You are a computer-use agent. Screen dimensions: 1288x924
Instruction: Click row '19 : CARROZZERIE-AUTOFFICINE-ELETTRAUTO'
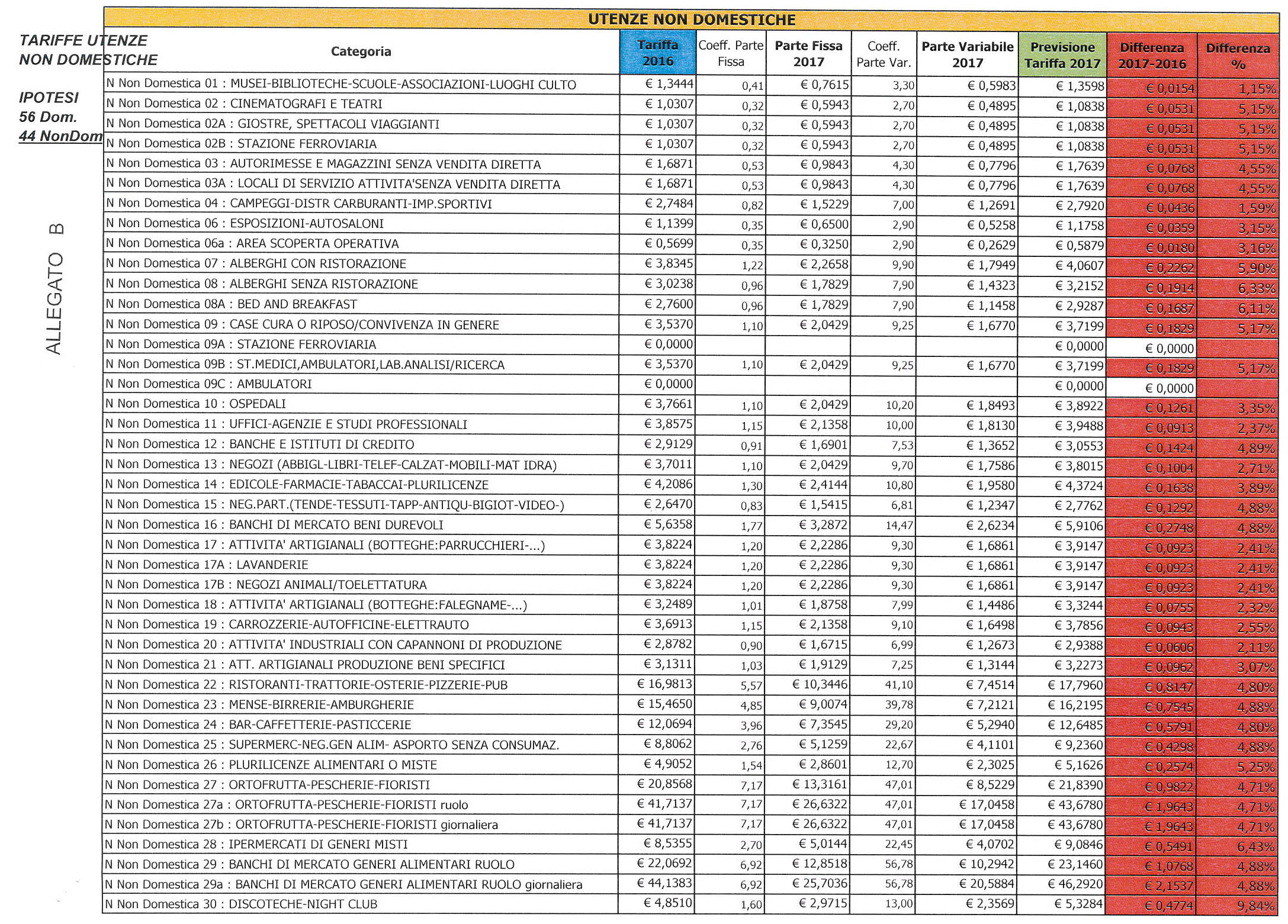pyautogui.click(x=690, y=626)
